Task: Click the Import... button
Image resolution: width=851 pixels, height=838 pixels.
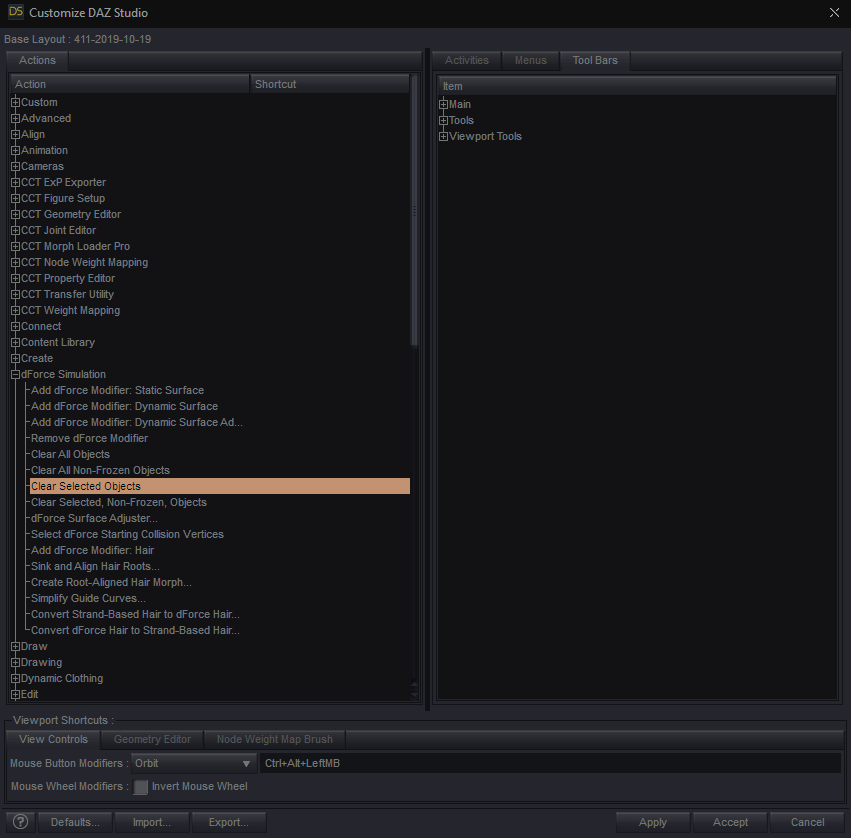Action: [x=152, y=822]
